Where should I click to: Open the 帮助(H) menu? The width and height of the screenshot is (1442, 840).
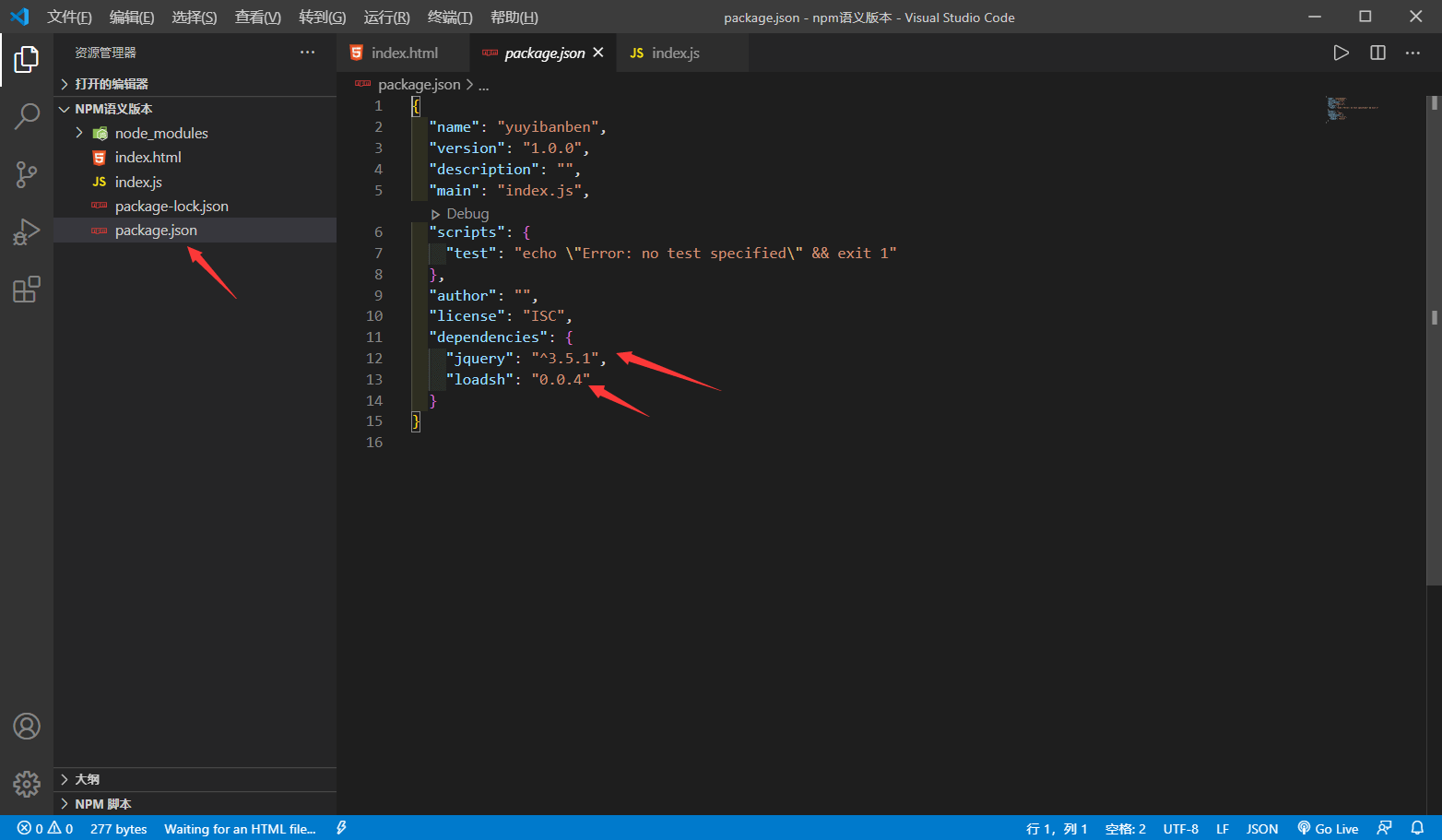click(514, 17)
